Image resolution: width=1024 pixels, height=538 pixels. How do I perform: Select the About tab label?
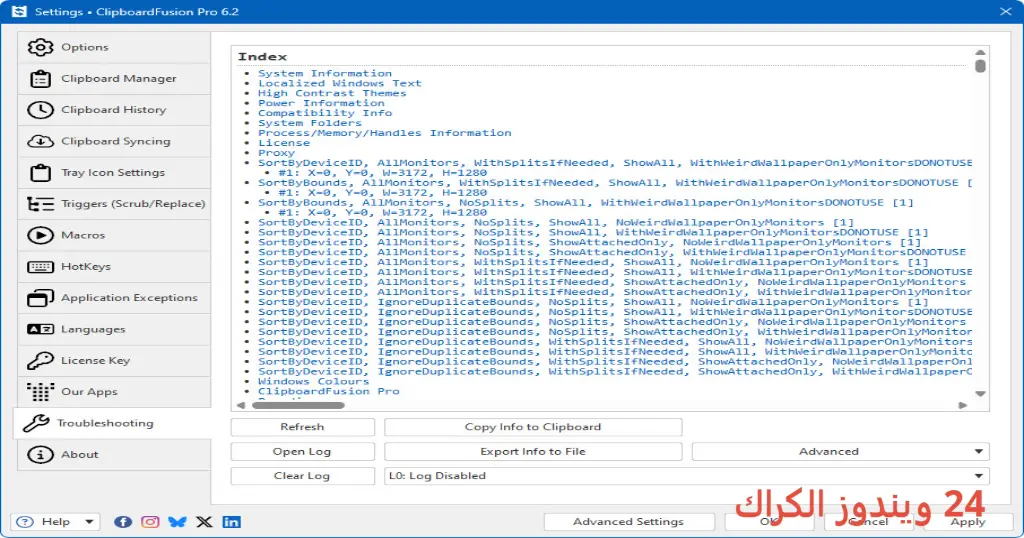(x=80, y=454)
